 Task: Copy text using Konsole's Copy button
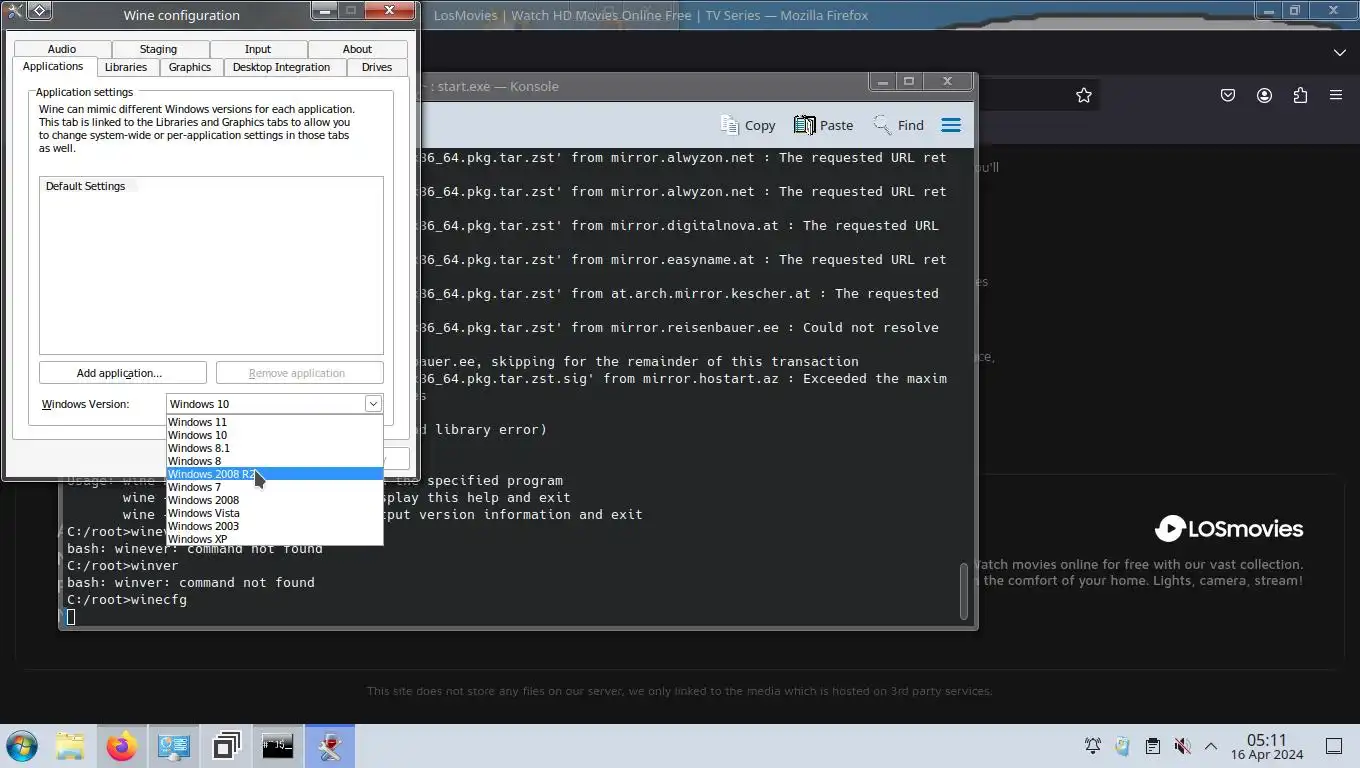748,125
